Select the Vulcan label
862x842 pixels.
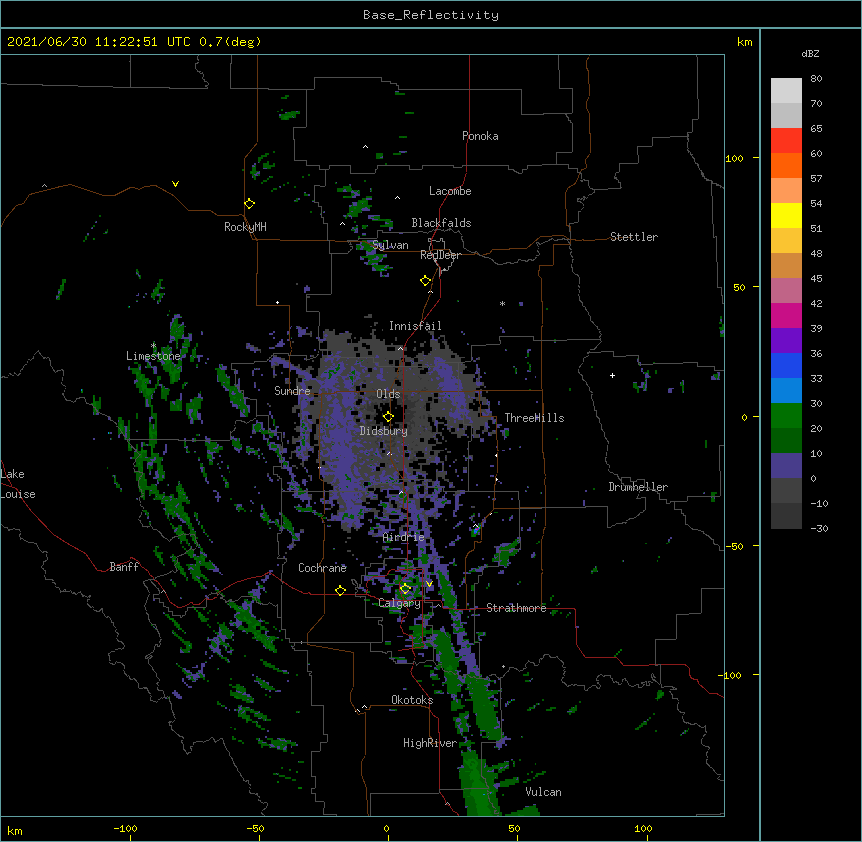[543, 792]
